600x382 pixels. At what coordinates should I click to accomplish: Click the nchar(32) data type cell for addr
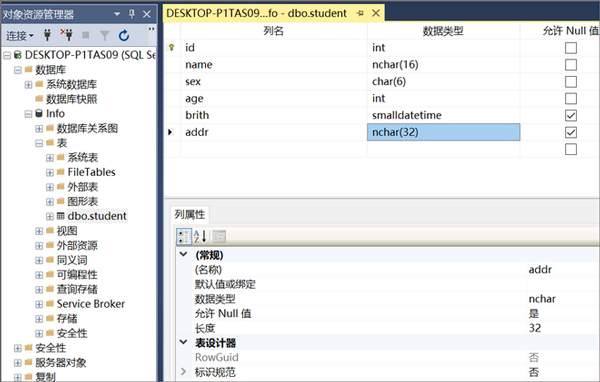(x=443, y=132)
